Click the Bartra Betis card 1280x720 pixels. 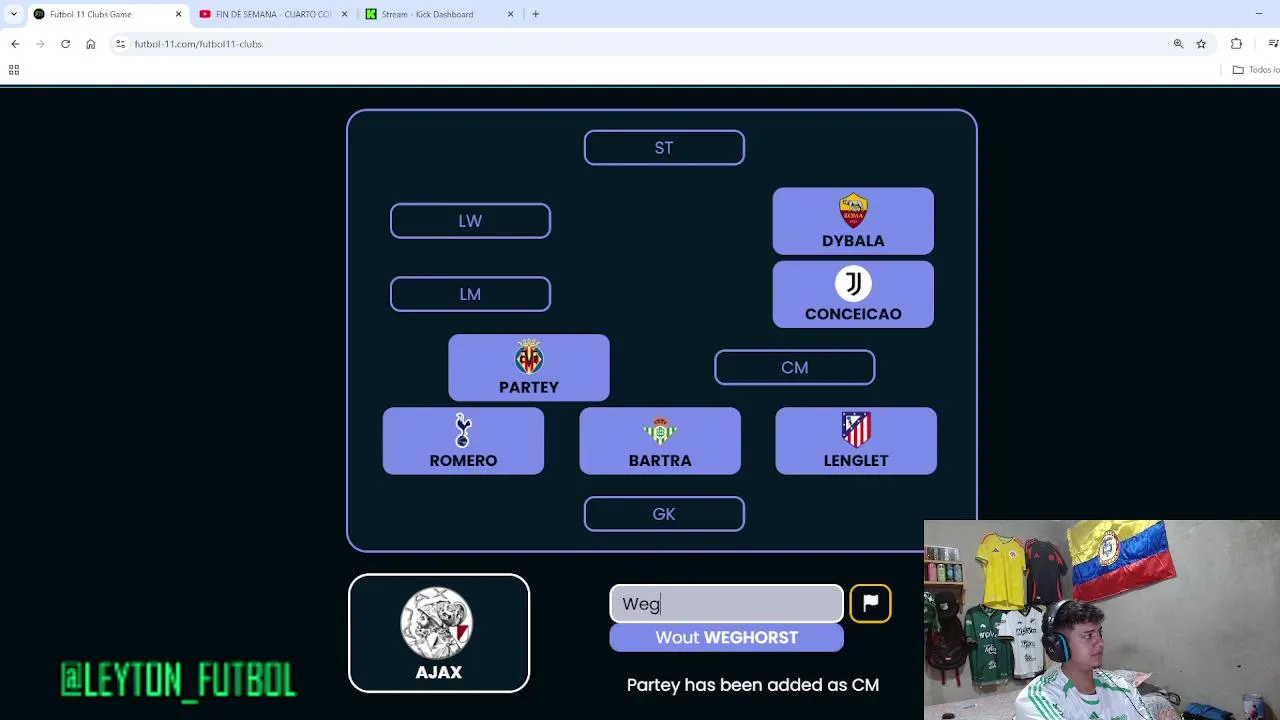(660, 441)
